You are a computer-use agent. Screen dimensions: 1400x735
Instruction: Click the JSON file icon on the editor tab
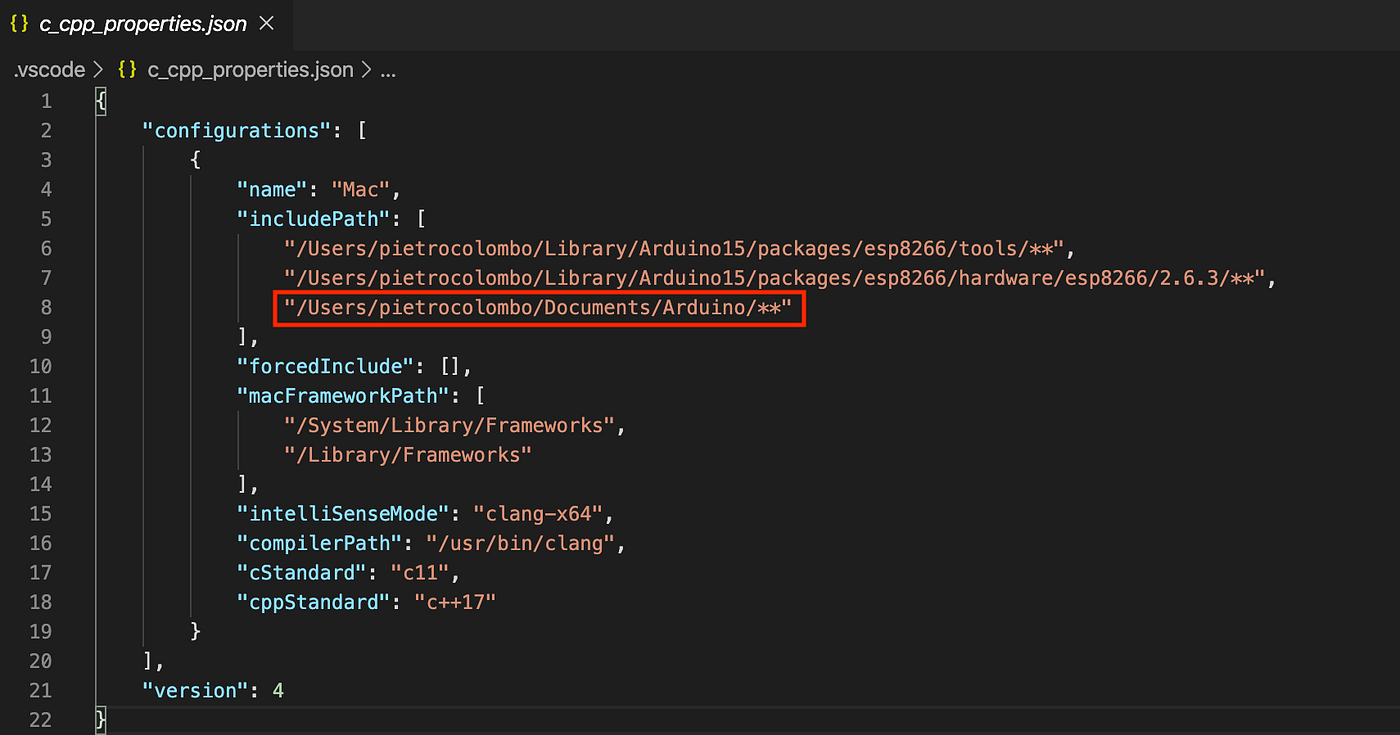18,23
